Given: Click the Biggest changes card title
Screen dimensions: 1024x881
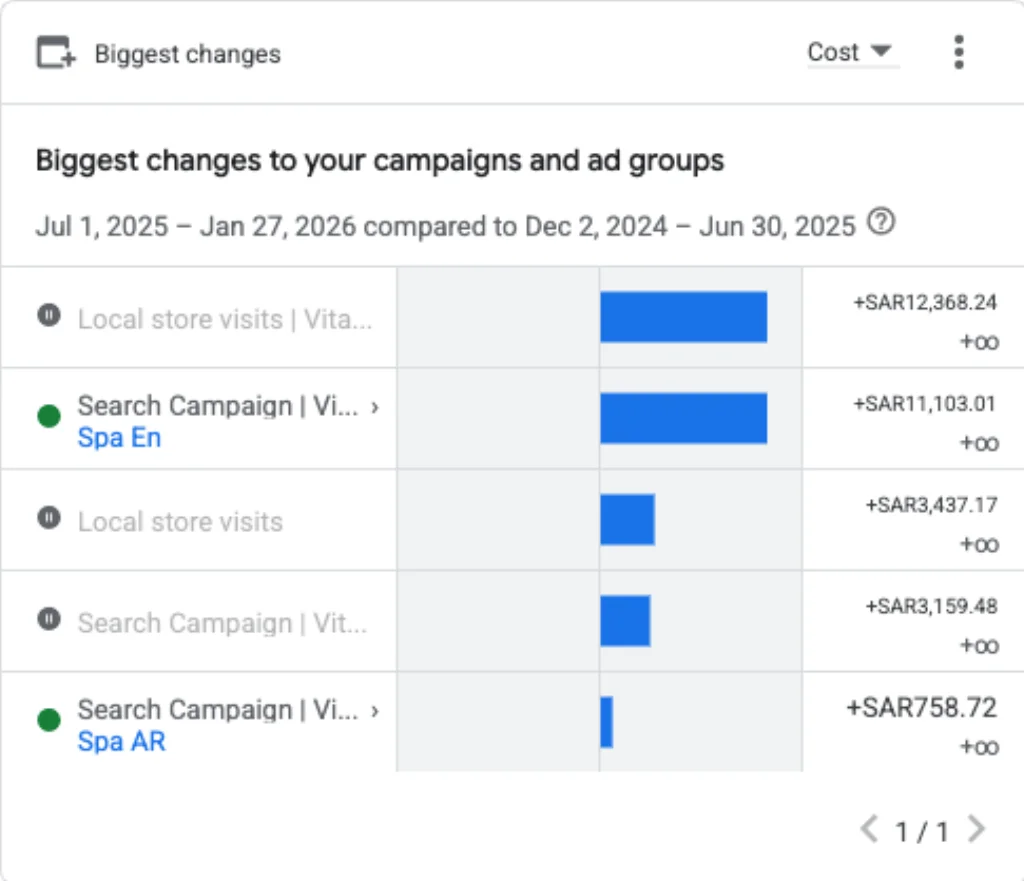Looking at the screenshot, I should coord(188,54).
